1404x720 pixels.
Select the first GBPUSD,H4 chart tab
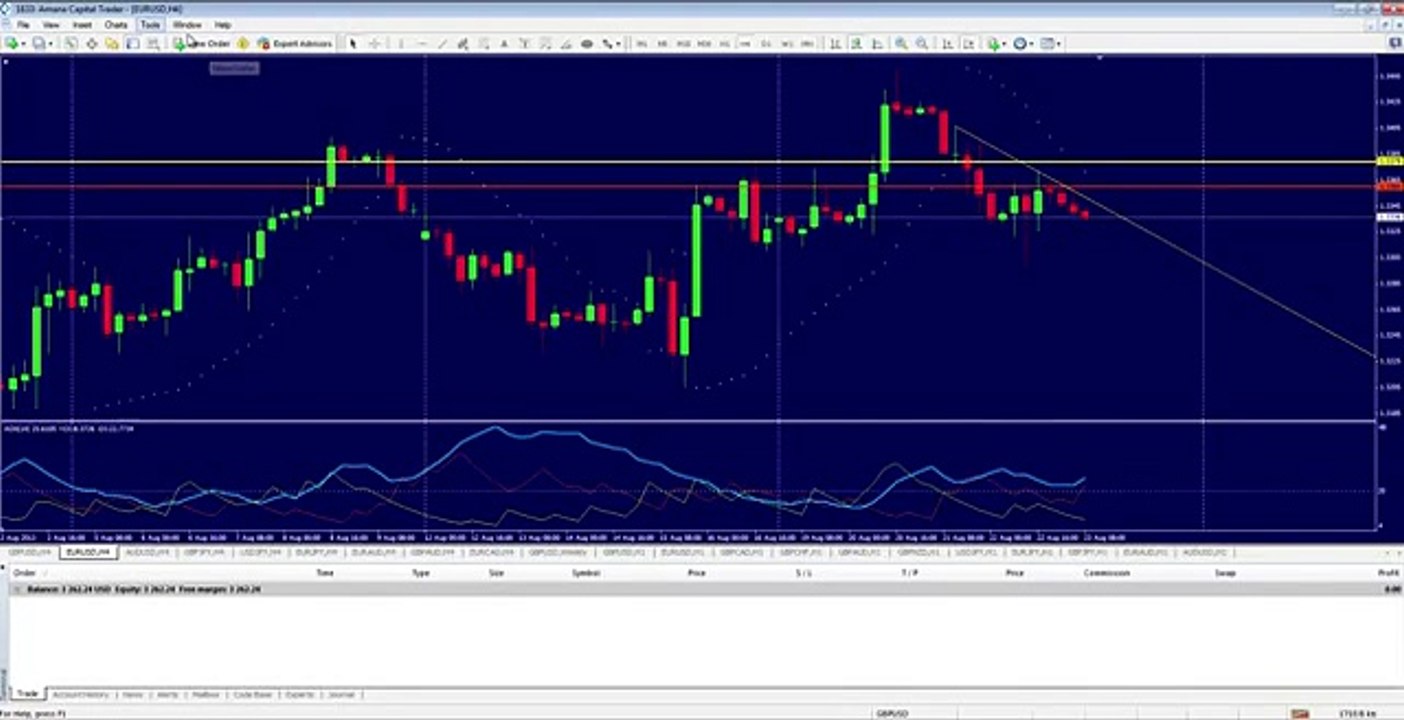tap(29, 552)
